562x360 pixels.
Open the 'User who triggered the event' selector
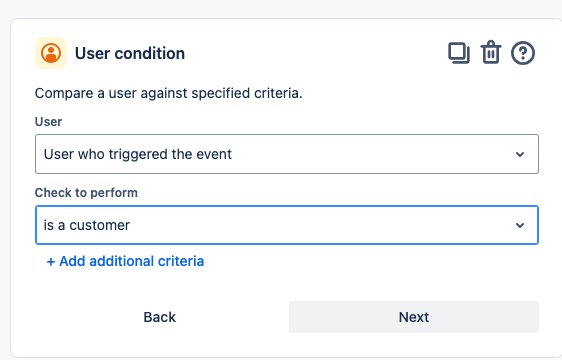(287, 154)
